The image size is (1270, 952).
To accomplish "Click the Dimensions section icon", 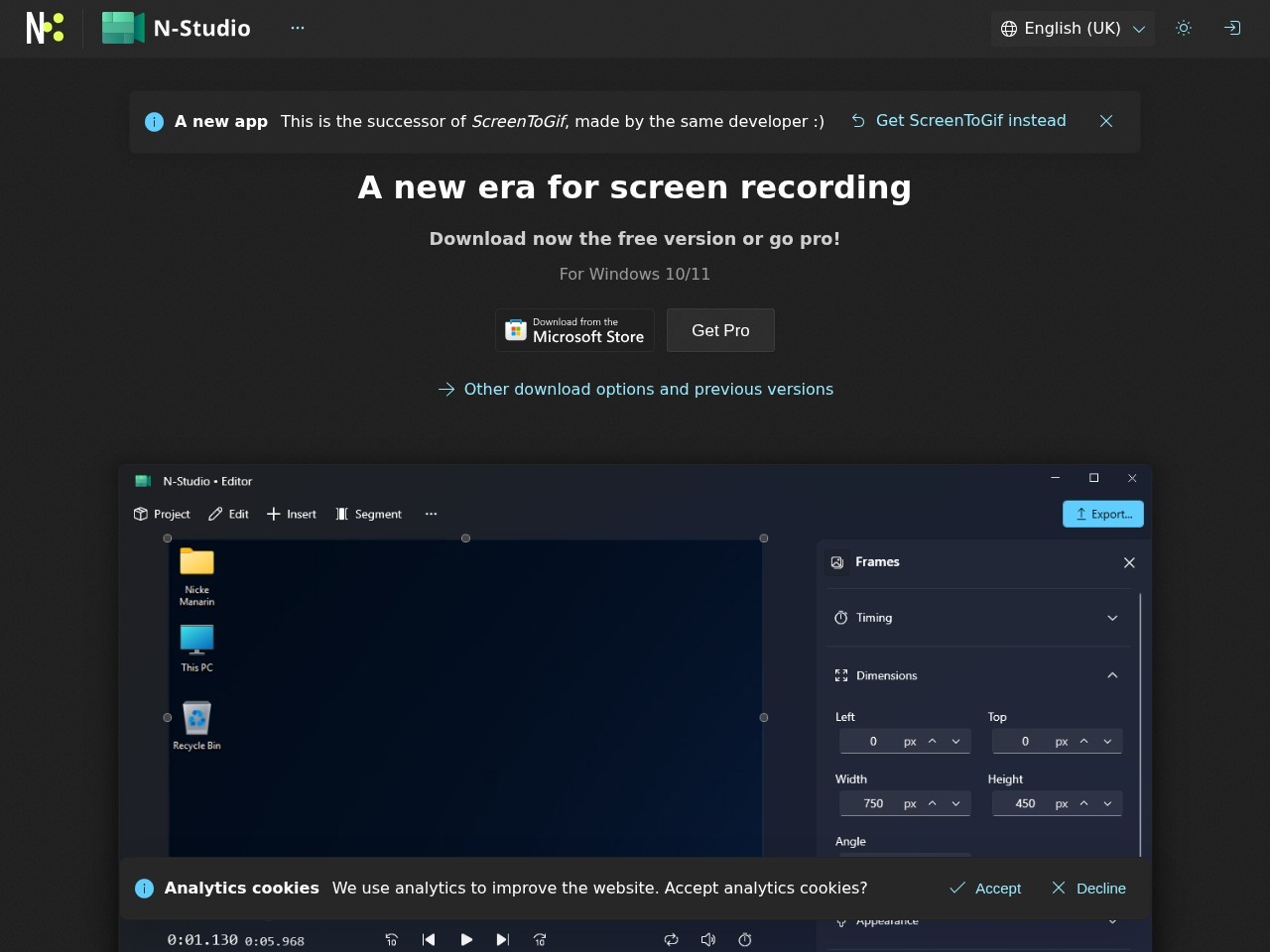I will (x=841, y=675).
